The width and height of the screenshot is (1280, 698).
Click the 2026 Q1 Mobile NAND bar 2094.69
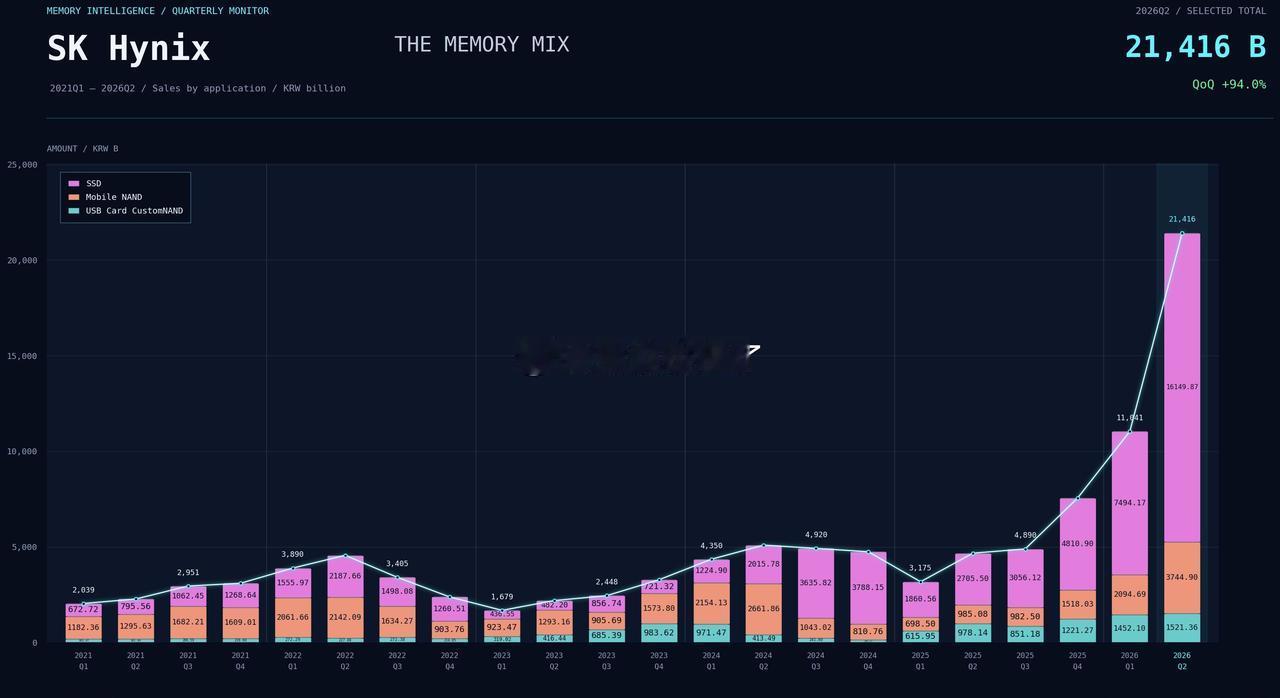[1130, 595]
